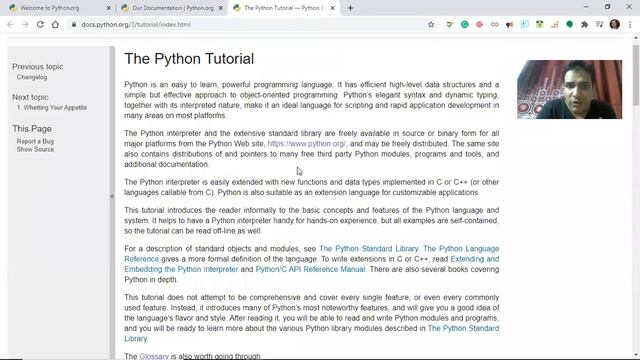Click The Python Tutorial heading

(x=189, y=59)
